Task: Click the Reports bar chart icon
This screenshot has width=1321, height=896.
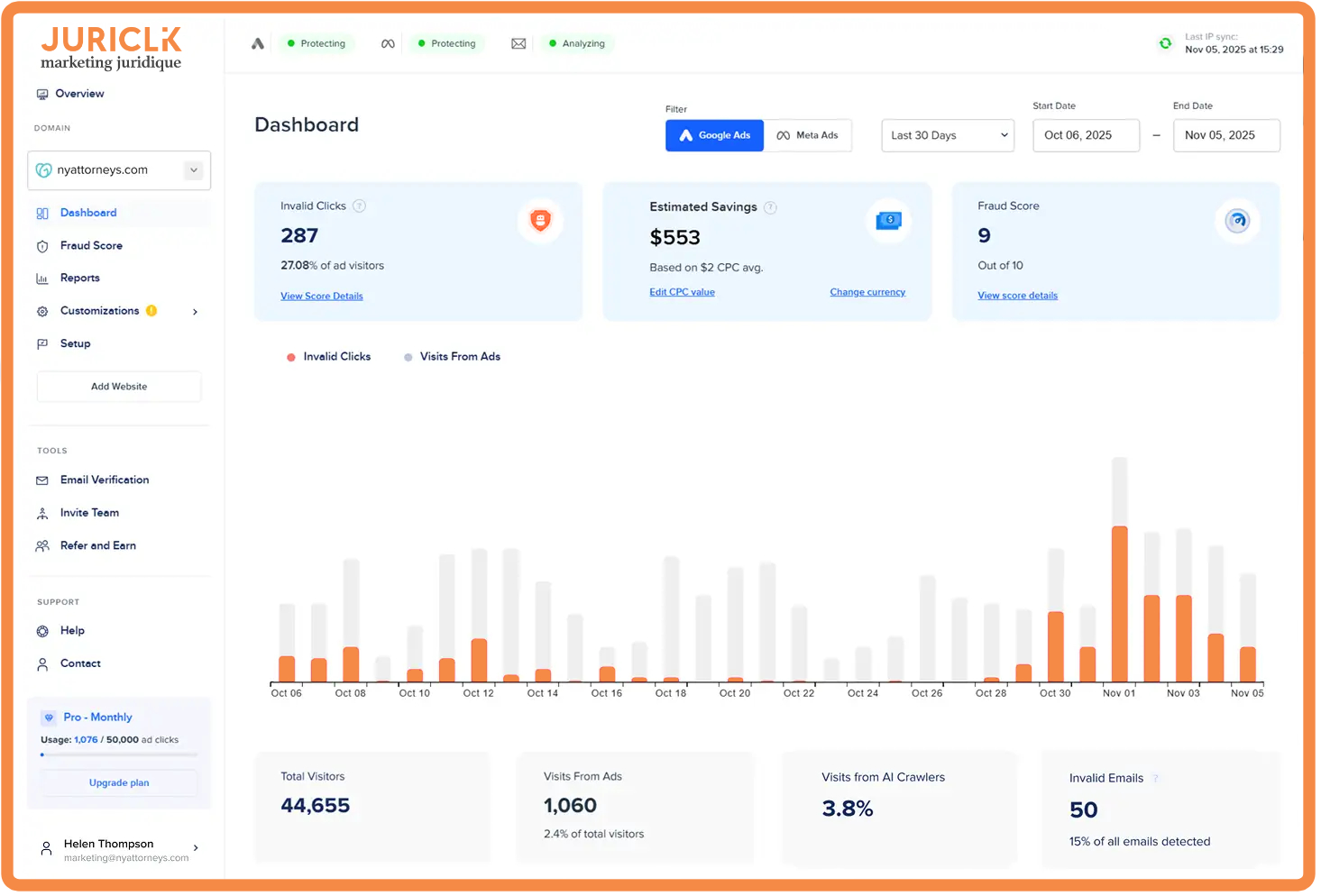Action: tap(42, 279)
